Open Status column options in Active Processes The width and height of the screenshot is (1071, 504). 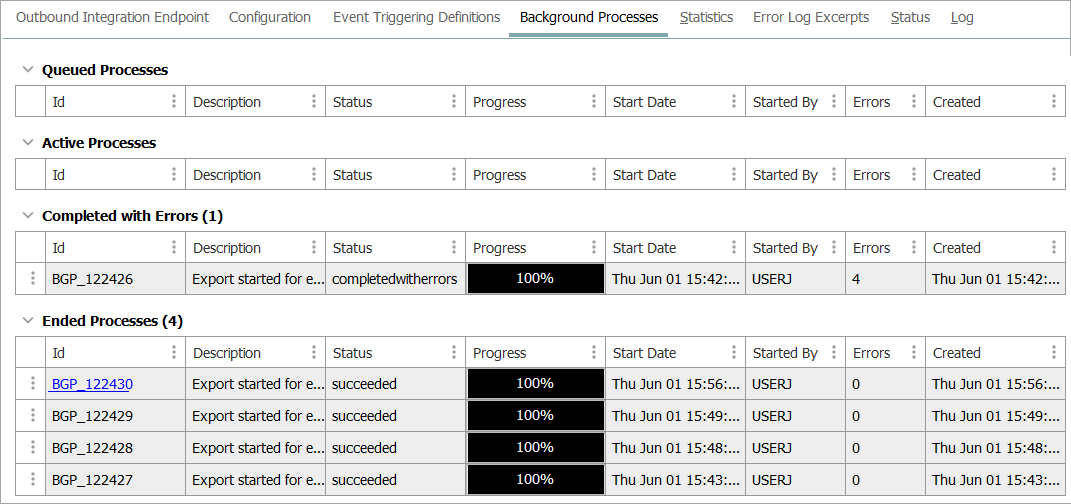pyautogui.click(x=454, y=175)
